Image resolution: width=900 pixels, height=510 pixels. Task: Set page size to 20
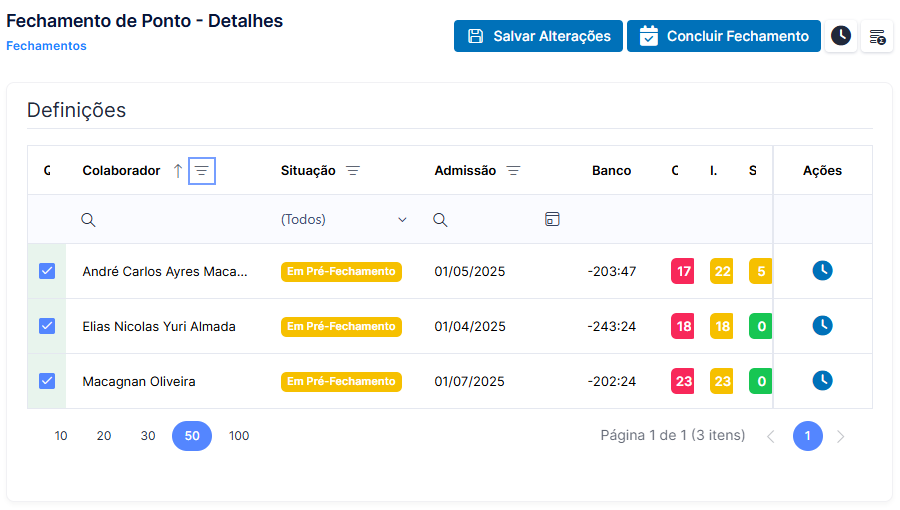[104, 436]
